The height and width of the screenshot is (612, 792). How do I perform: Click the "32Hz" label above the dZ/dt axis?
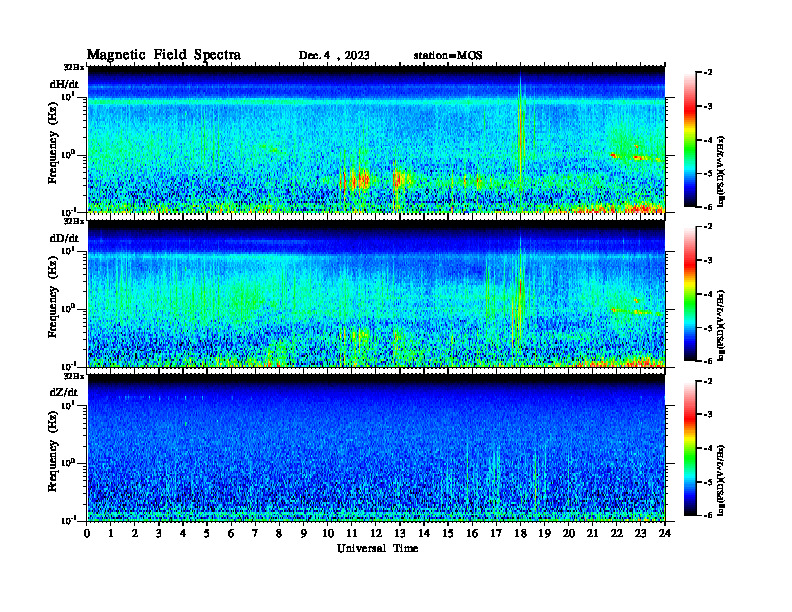(x=73, y=376)
